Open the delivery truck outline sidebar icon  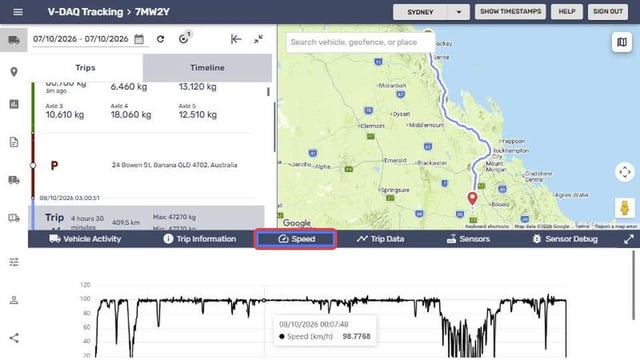click(14, 218)
